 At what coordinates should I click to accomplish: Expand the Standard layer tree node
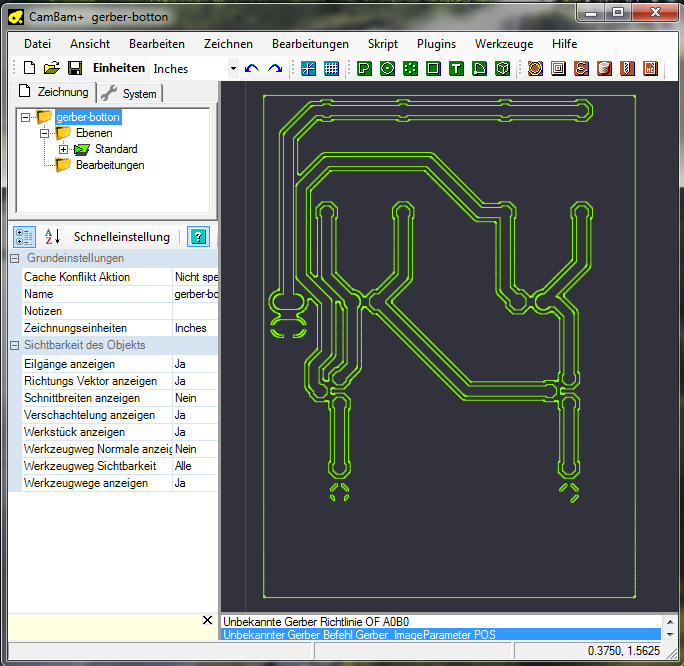tap(64, 149)
